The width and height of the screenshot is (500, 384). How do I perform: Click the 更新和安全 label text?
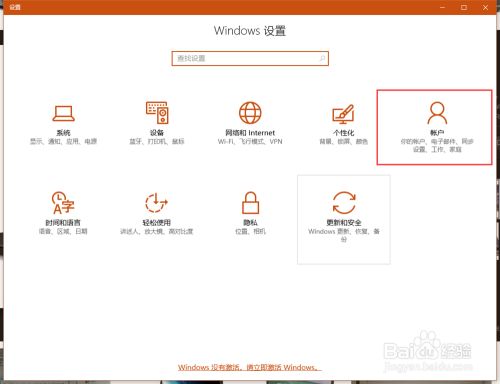click(344, 222)
